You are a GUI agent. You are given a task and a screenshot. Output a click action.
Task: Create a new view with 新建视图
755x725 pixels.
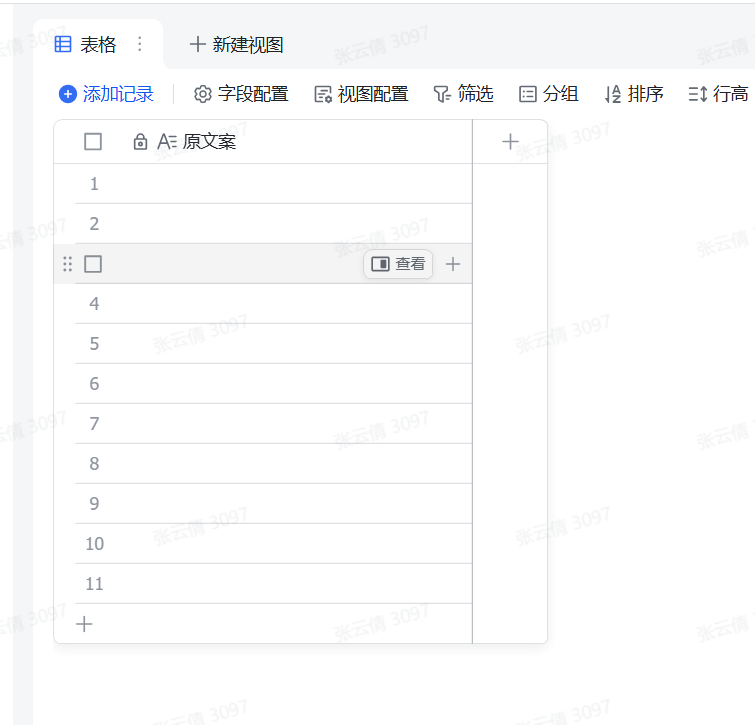click(x=236, y=45)
